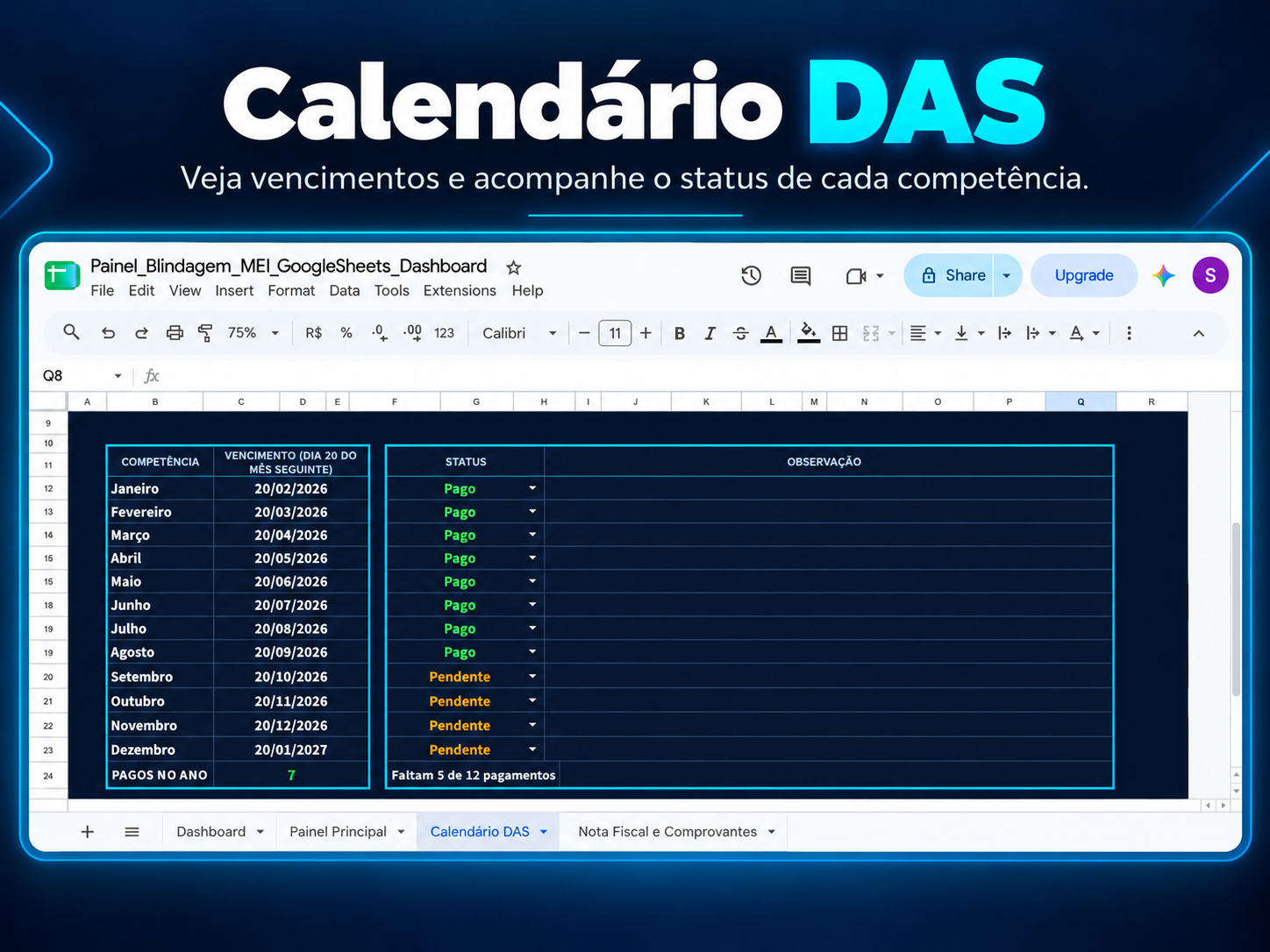Open the video meeting camera icon
1270x952 pixels.
pos(856,276)
